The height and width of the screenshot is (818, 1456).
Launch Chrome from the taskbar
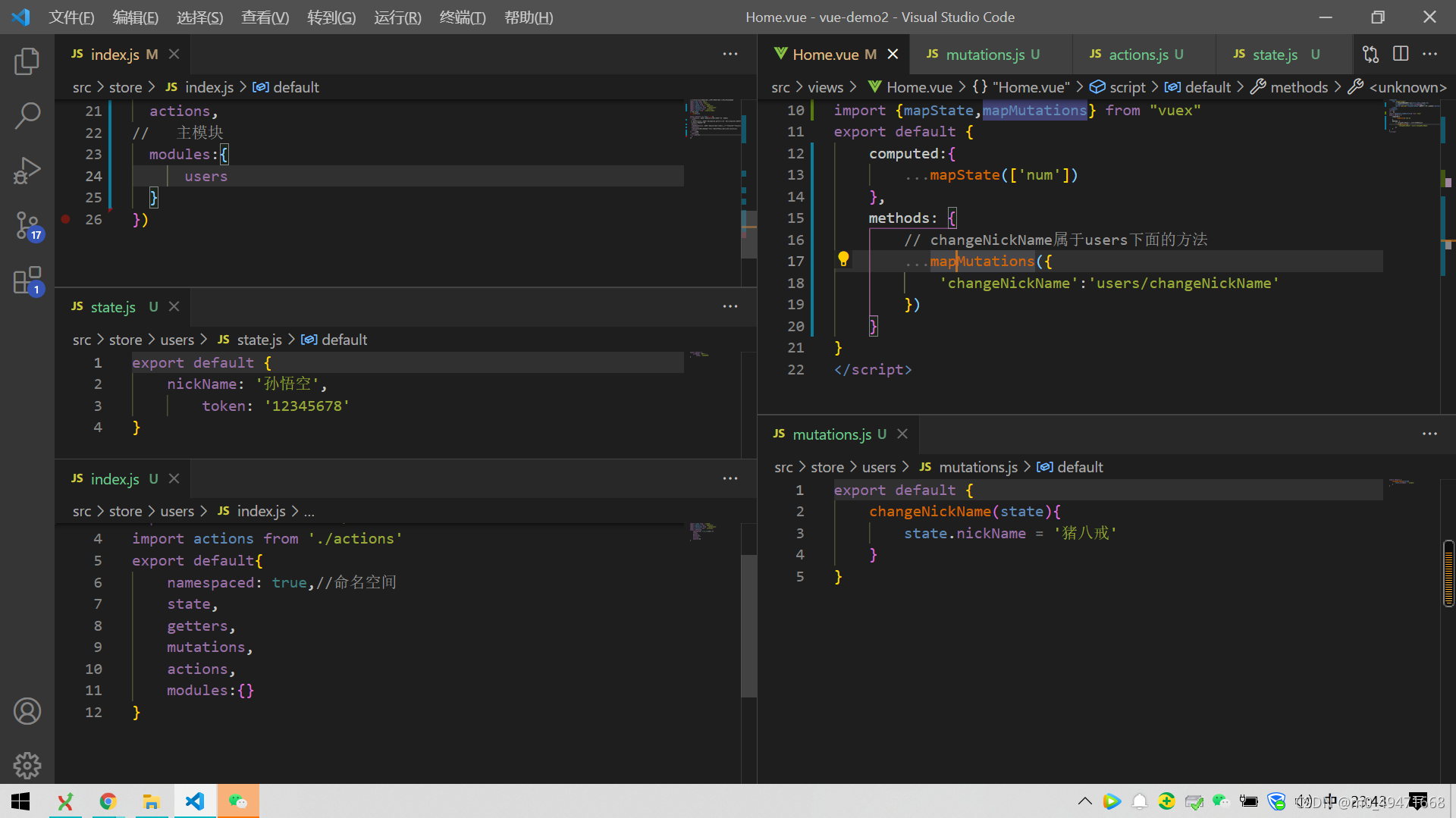(x=108, y=801)
